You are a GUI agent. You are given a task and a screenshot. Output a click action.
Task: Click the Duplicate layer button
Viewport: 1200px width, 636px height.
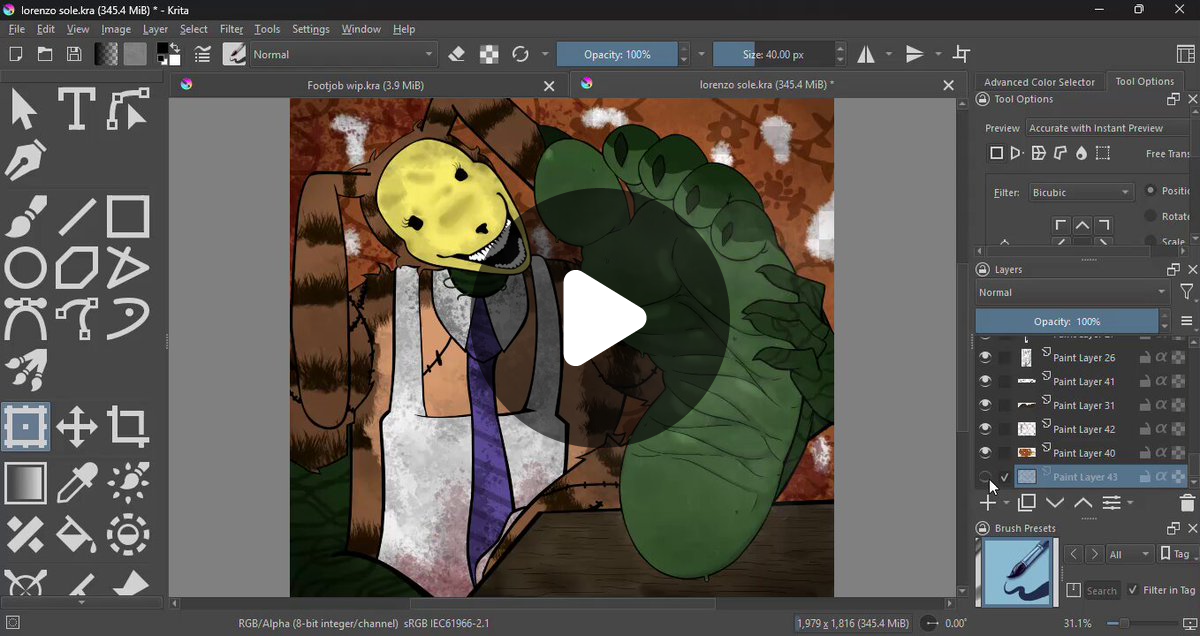(x=1027, y=503)
